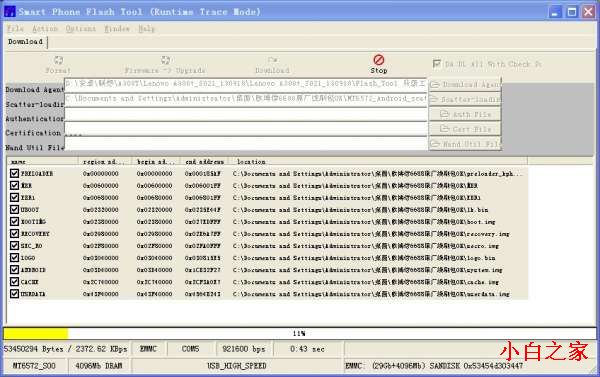Uncheck the ANDROID partition checkbox

(x=15, y=270)
